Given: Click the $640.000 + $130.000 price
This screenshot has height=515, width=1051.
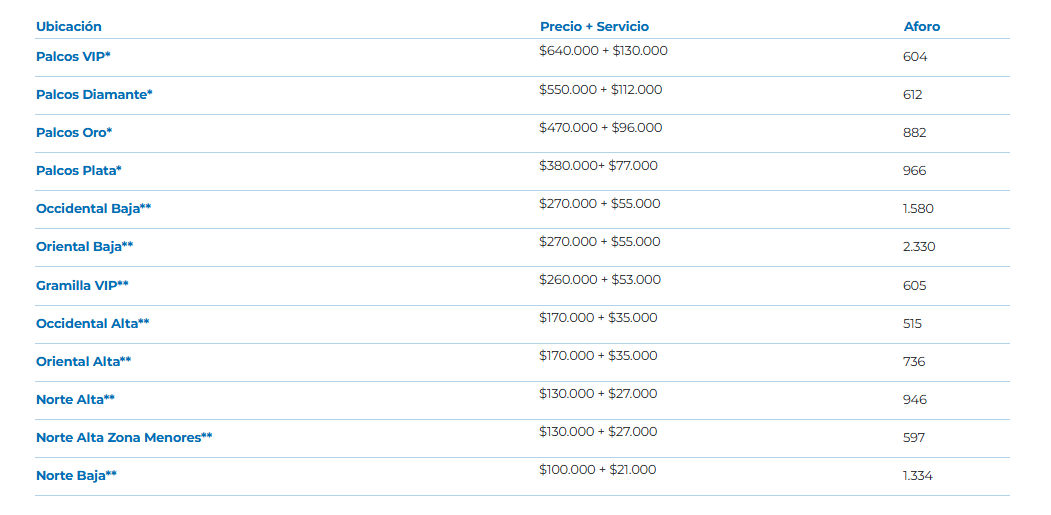Looking at the screenshot, I should (x=603, y=51).
